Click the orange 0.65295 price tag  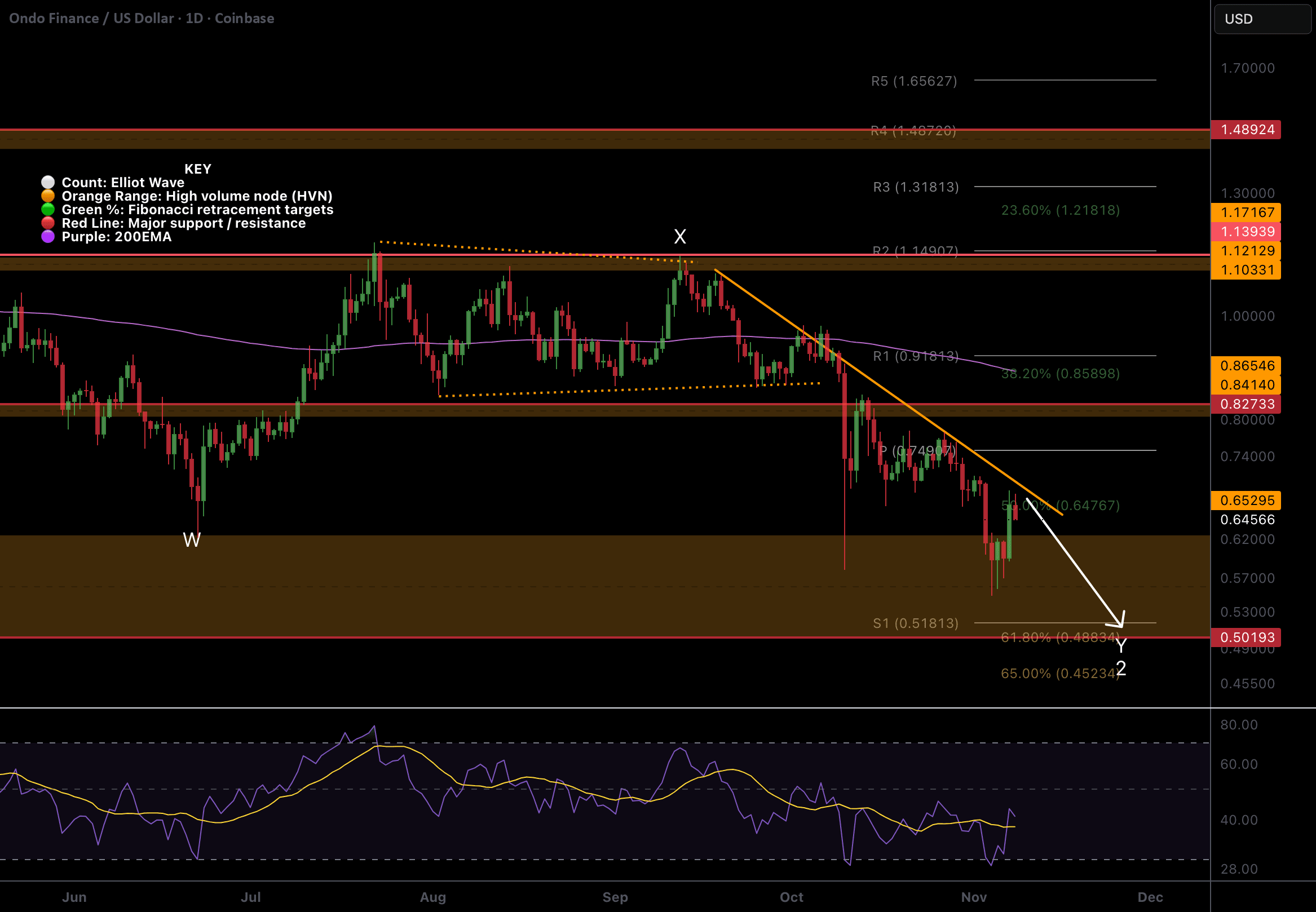tap(1246, 501)
